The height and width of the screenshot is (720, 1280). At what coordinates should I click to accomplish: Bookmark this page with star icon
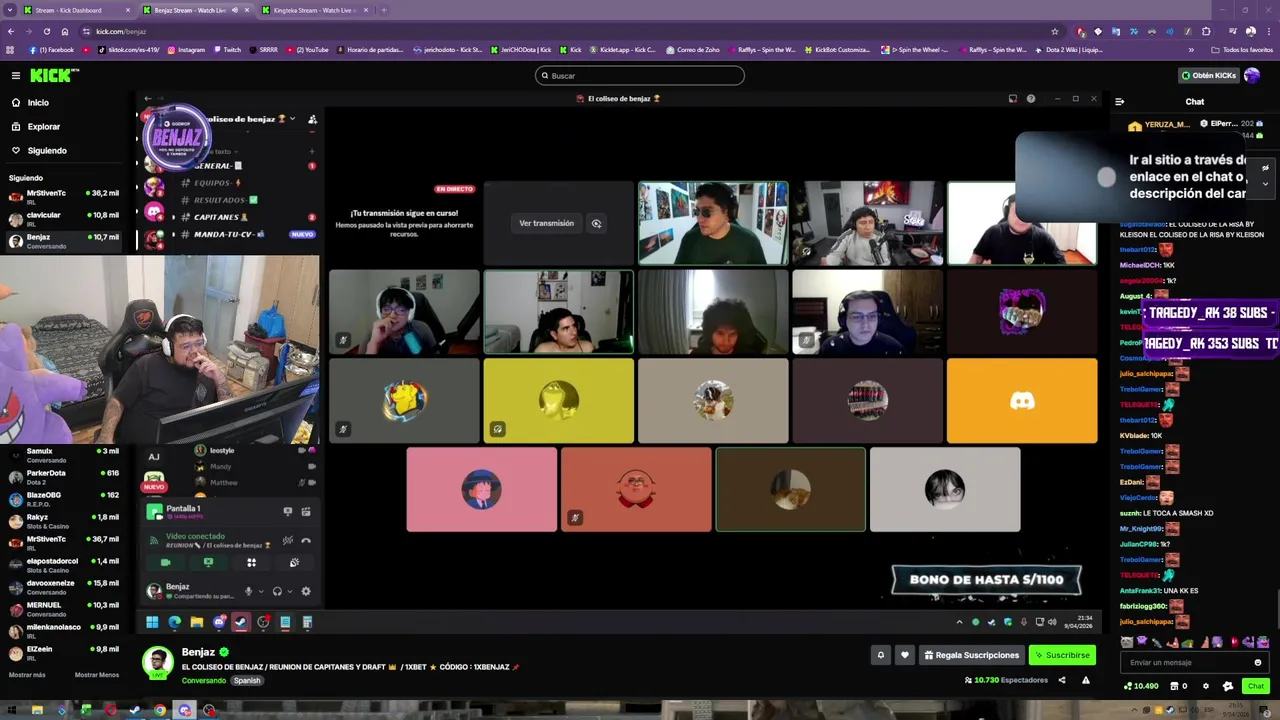1054,31
